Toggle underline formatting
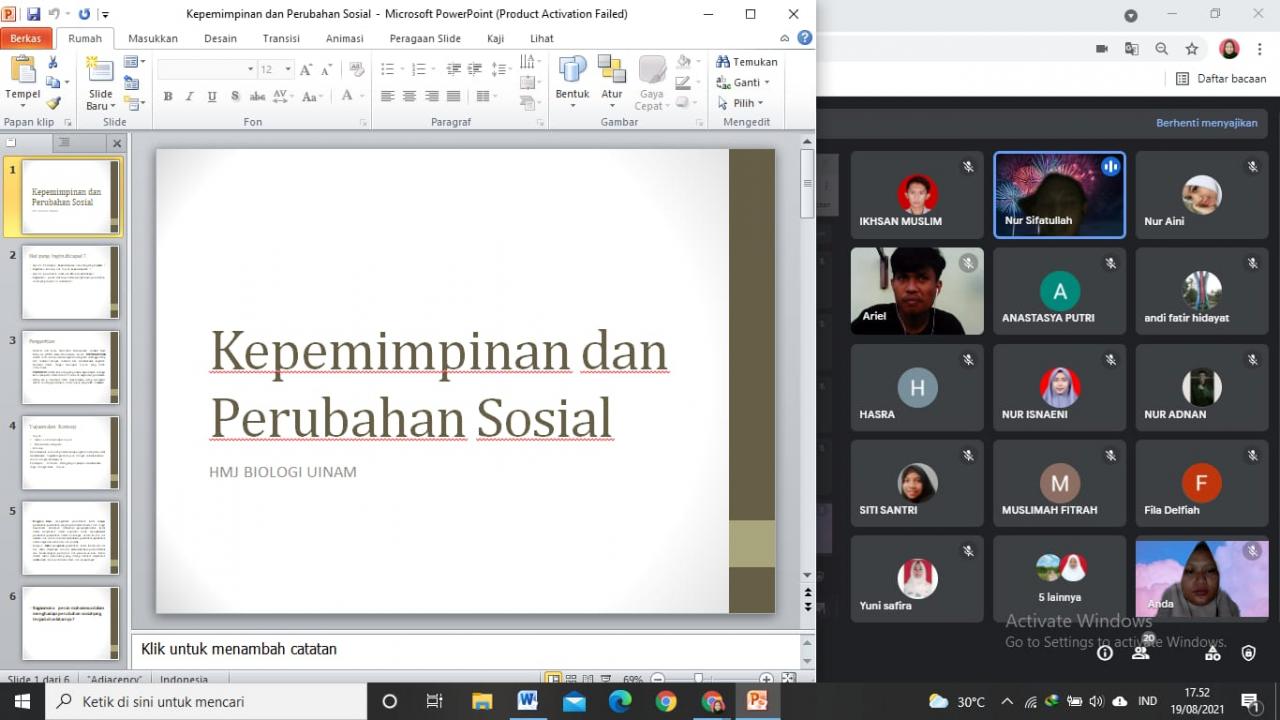The height and width of the screenshot is (720, 1280). click(212, 96)
